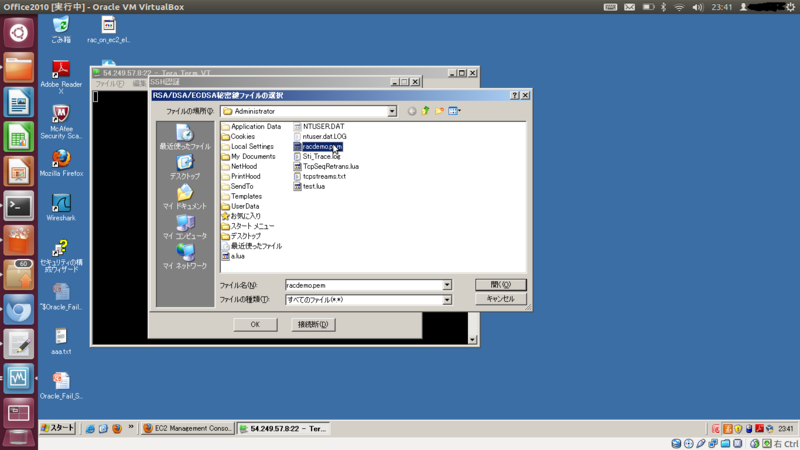Launch McAfee Security Scan shortcut
The width and height of the screenshot is (800, 450).
(61, 122)
